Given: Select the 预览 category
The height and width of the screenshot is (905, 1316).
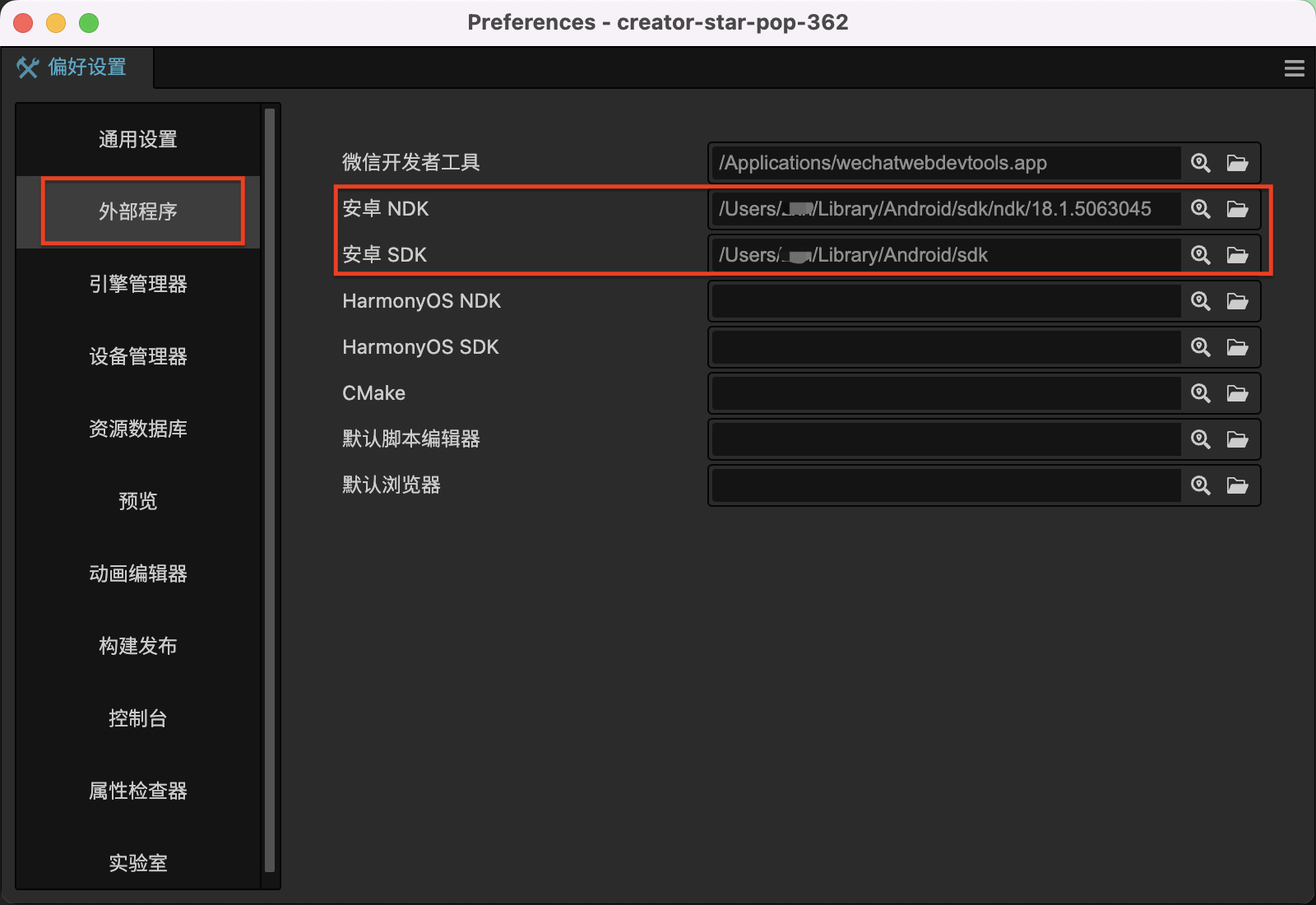Looking at the screenshot, I should 137,501.
